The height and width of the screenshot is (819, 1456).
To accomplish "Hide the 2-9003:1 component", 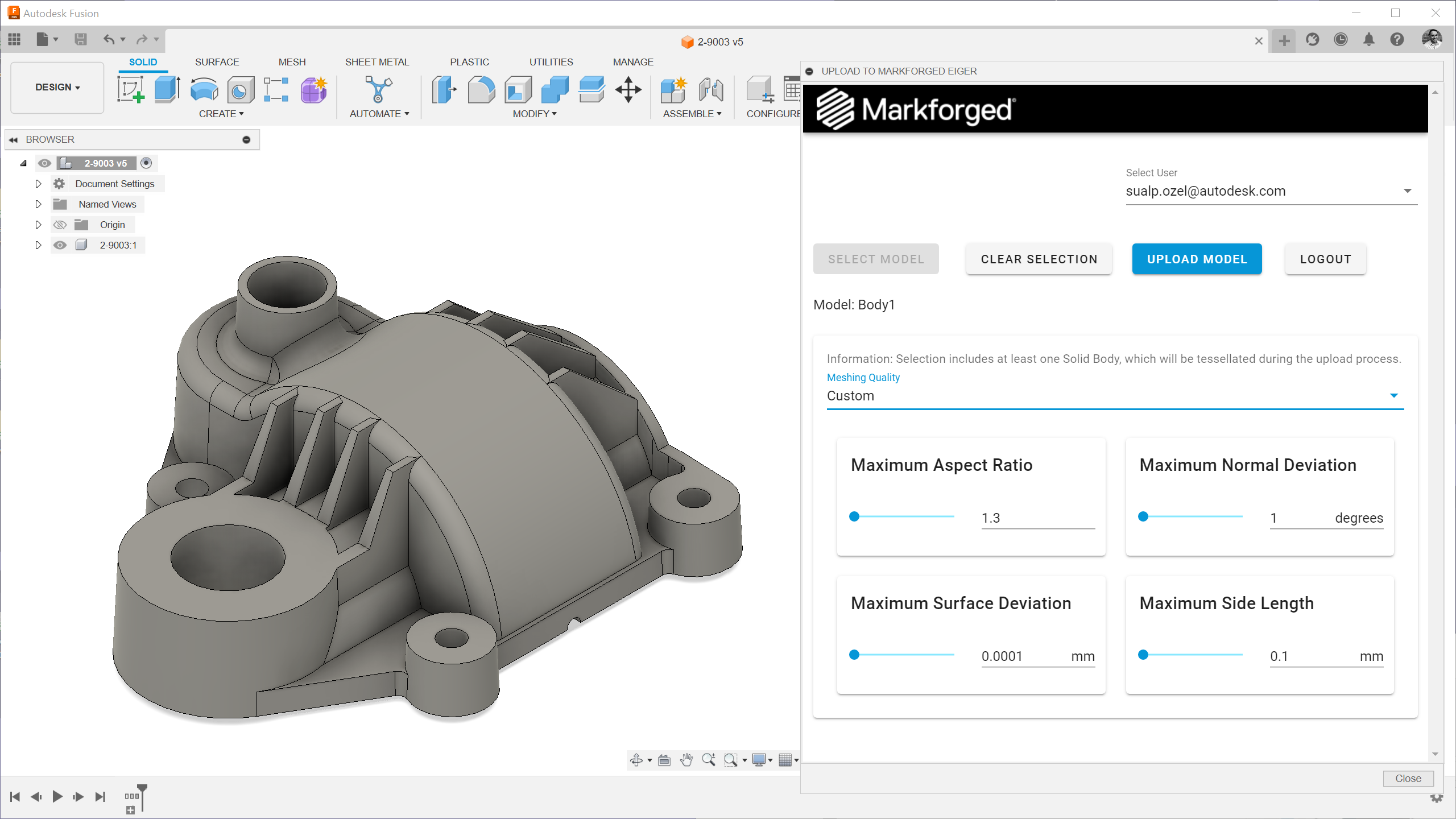I will (x=60, y=245).
